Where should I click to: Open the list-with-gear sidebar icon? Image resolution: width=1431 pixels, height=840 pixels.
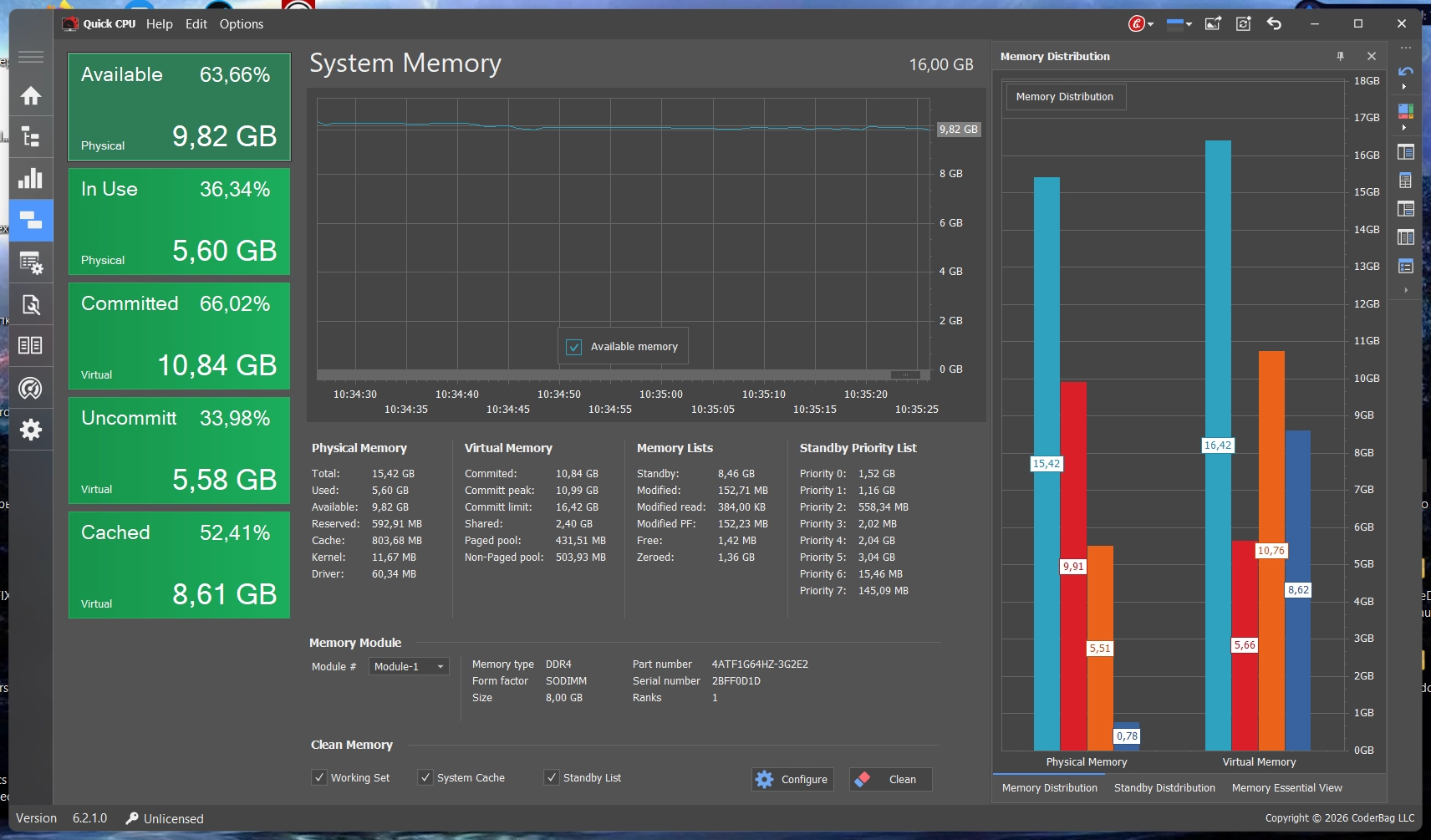[31, 263]
